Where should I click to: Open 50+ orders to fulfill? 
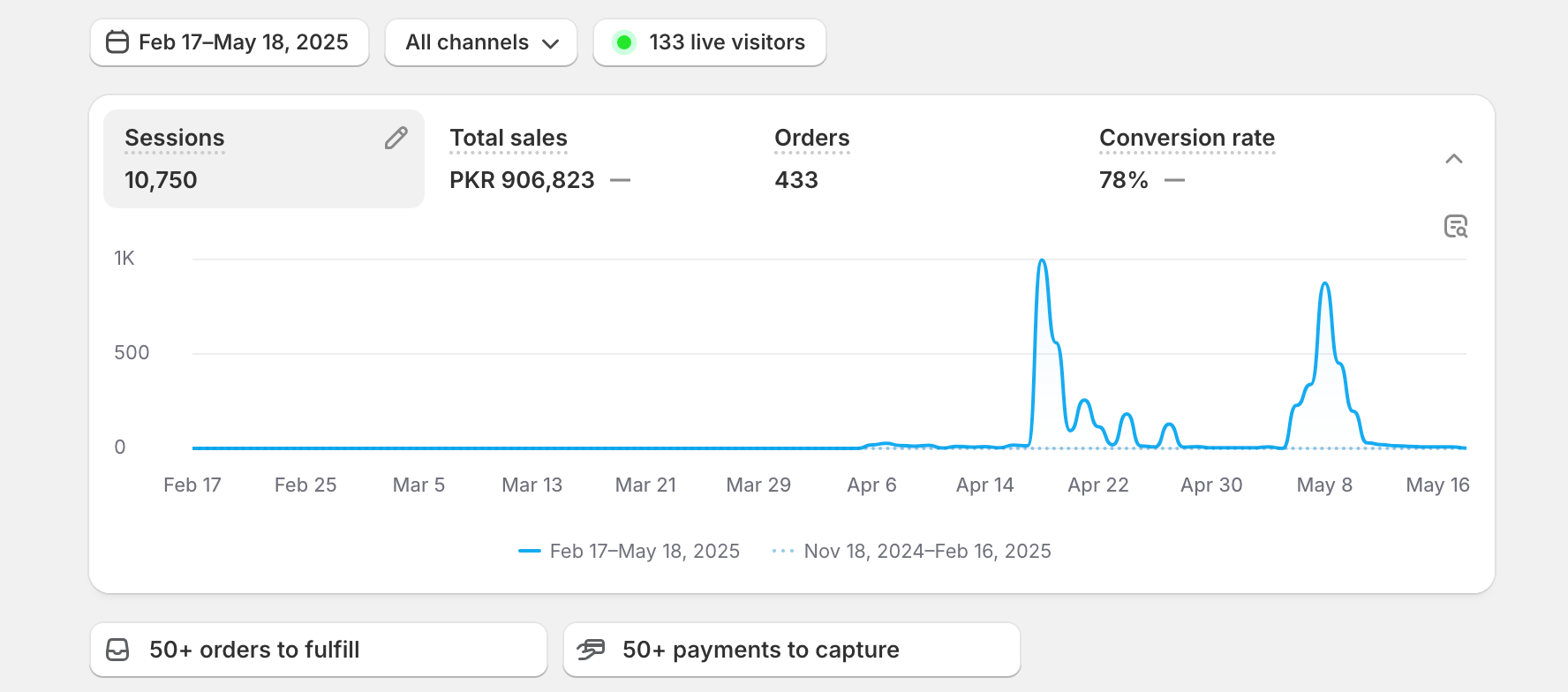(318, 650)
